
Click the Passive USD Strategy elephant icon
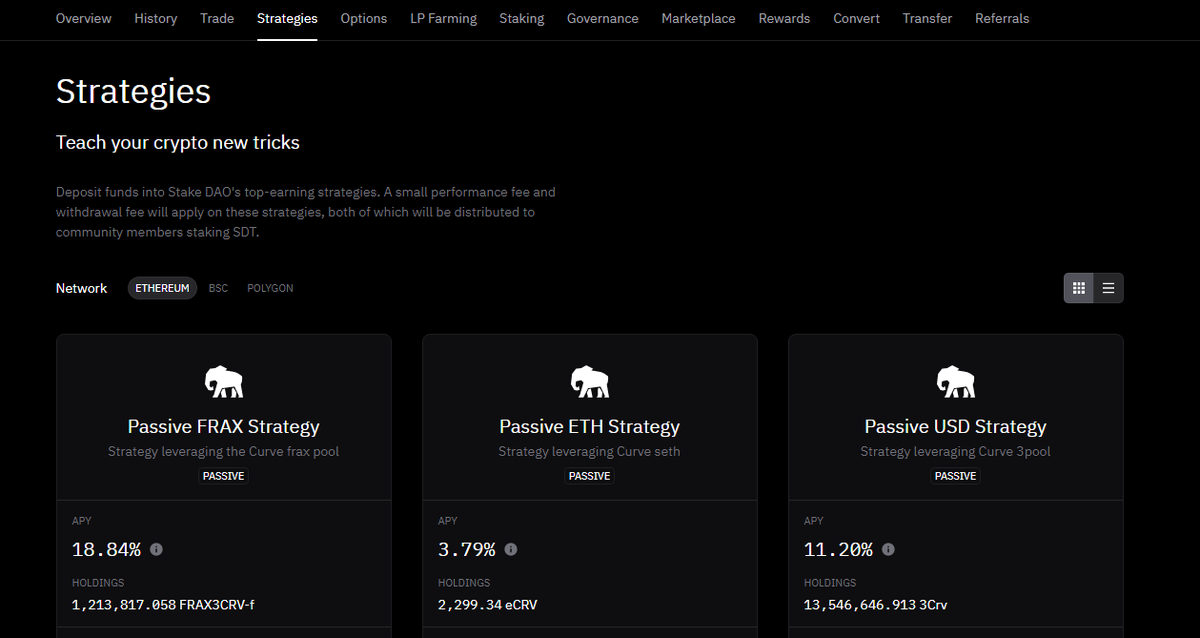tap(956, 382)
